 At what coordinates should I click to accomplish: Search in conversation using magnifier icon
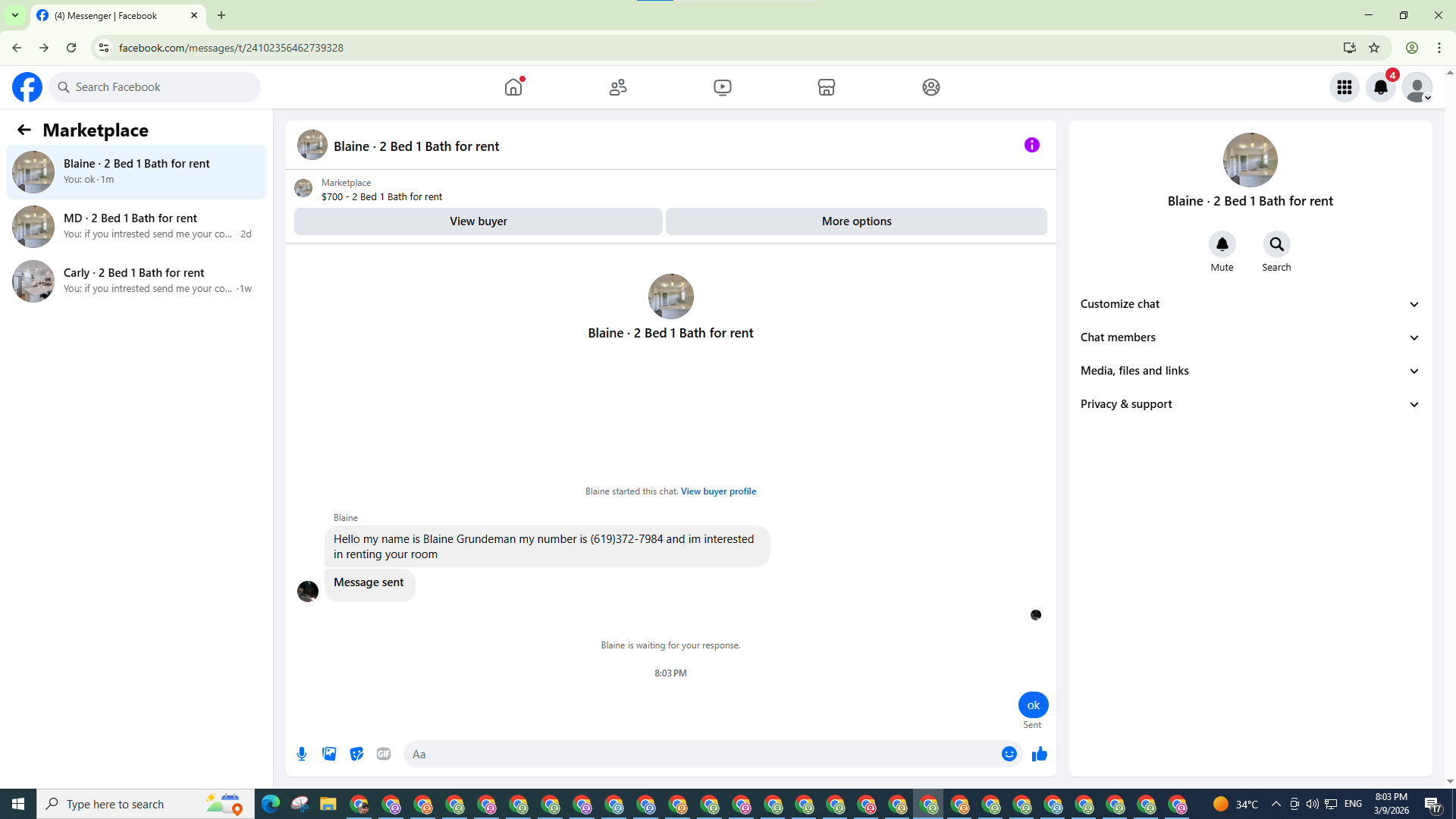[x=1276, y=244]
